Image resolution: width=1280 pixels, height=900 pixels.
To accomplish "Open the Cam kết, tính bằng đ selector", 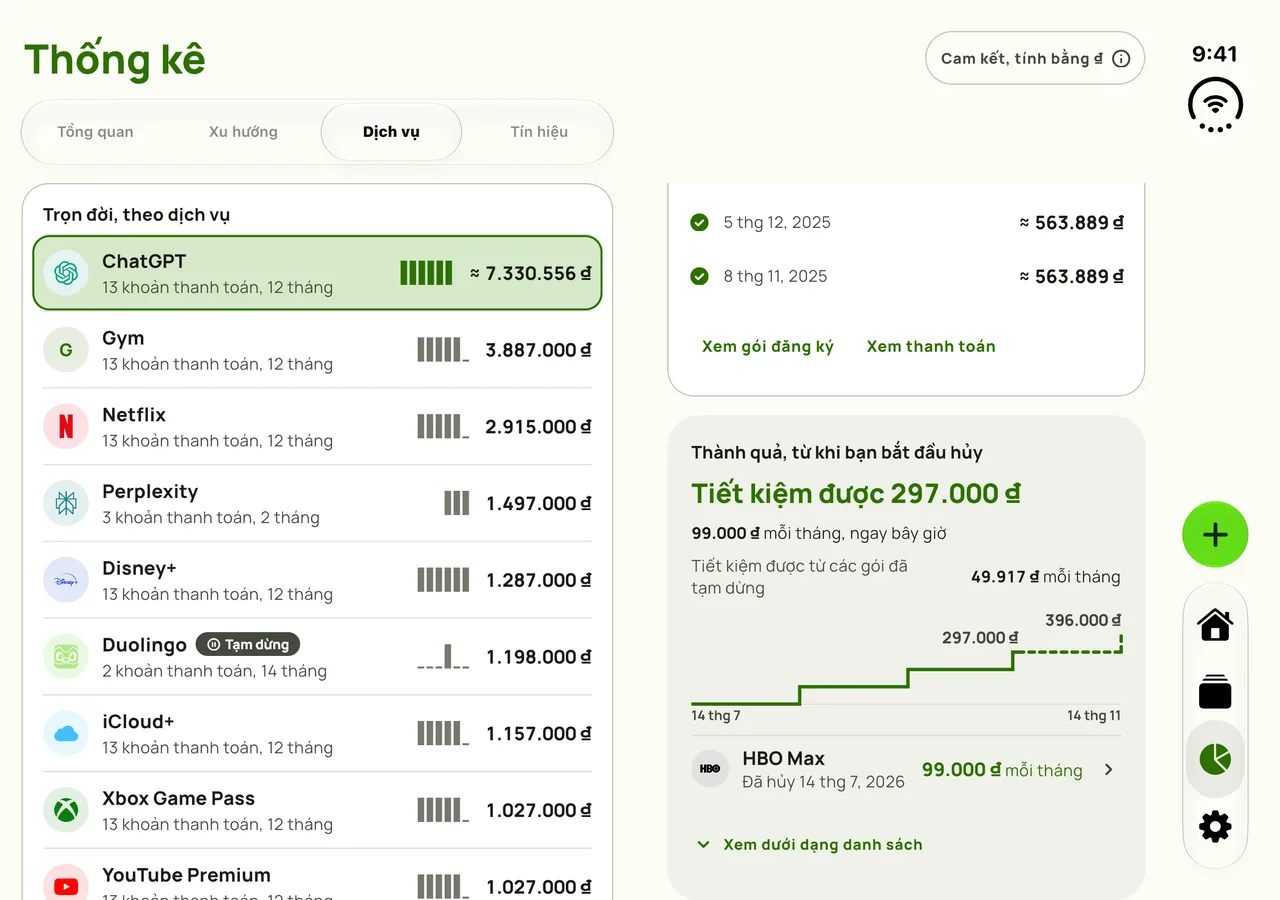I will 1035,58.
